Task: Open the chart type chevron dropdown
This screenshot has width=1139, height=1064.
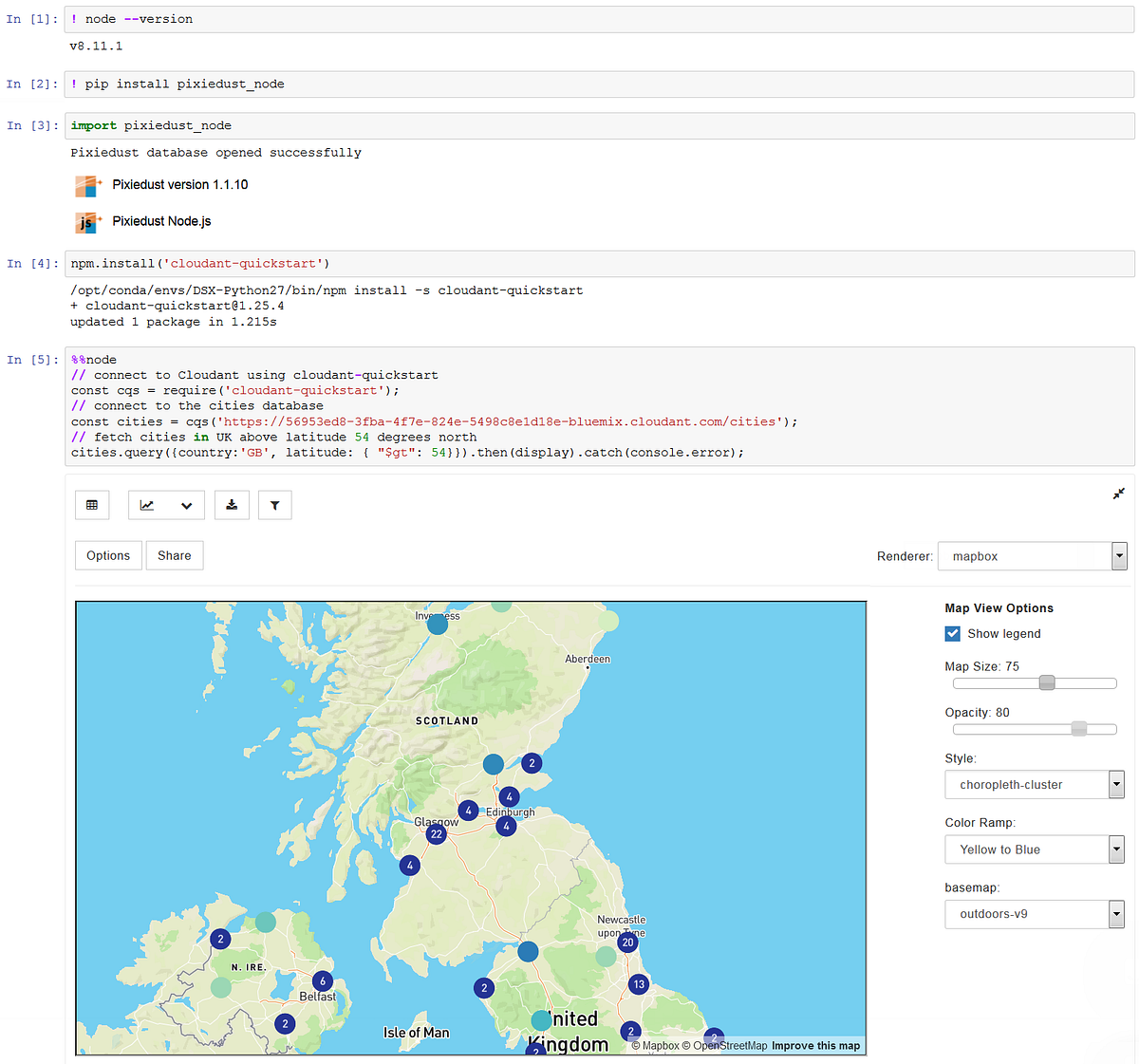Action: coord(186,504)
